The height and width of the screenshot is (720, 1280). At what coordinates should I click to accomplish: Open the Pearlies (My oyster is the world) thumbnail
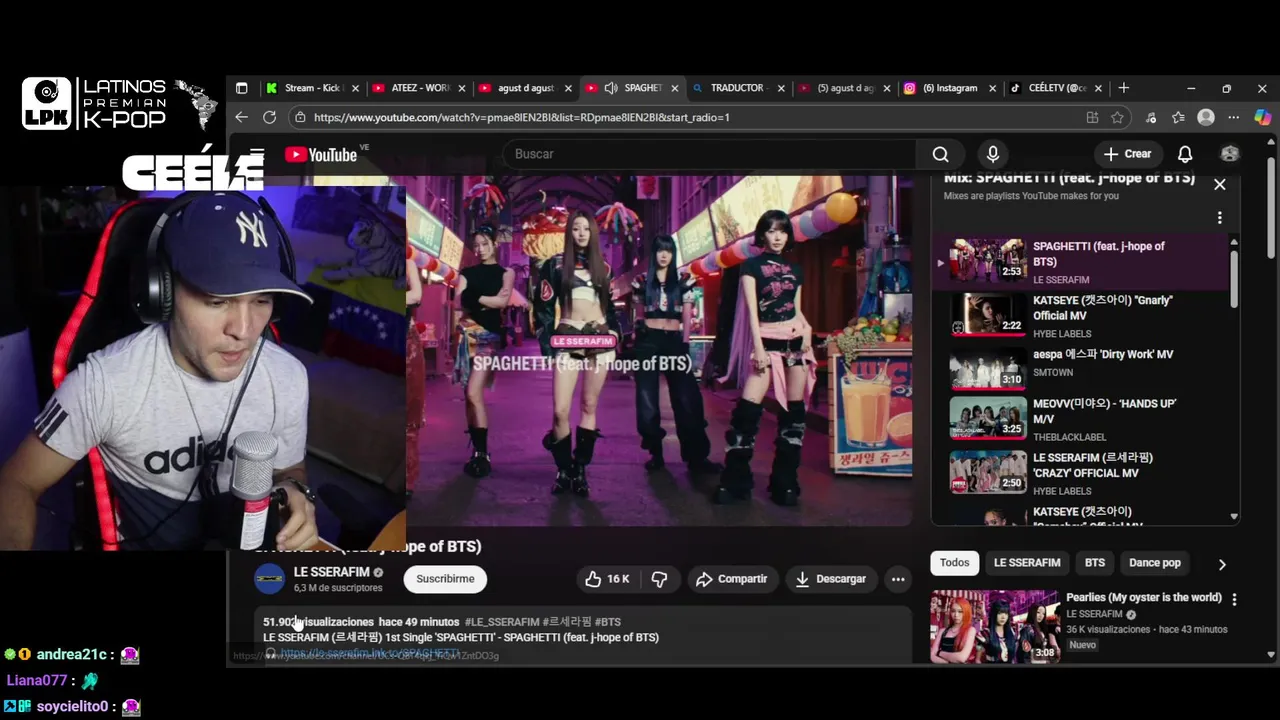pyautogui.click(x=995, y=627)
